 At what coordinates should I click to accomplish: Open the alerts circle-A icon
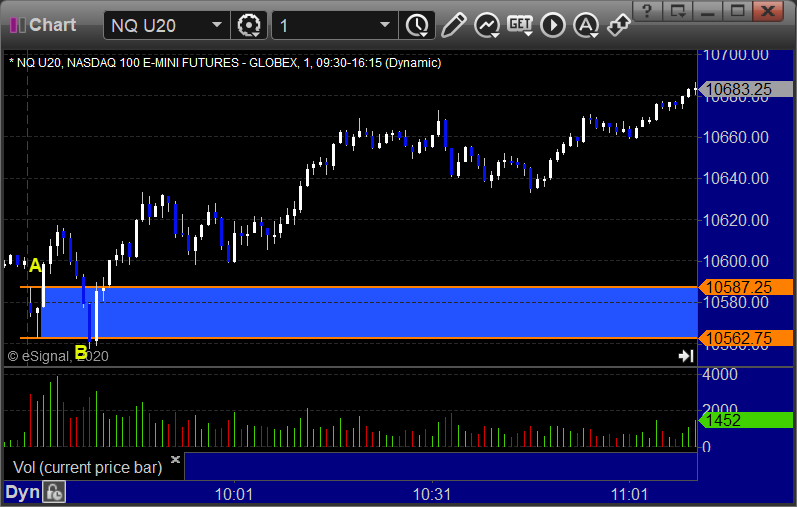tap(586, 25)
